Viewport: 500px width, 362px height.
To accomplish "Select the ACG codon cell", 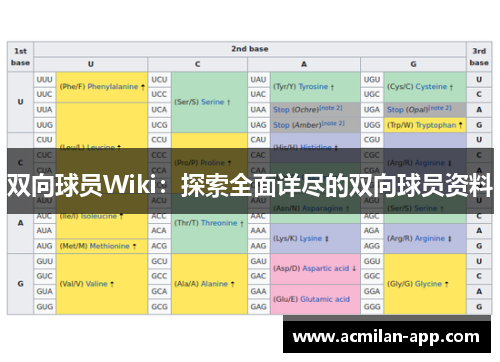I will tap(159, 246).
